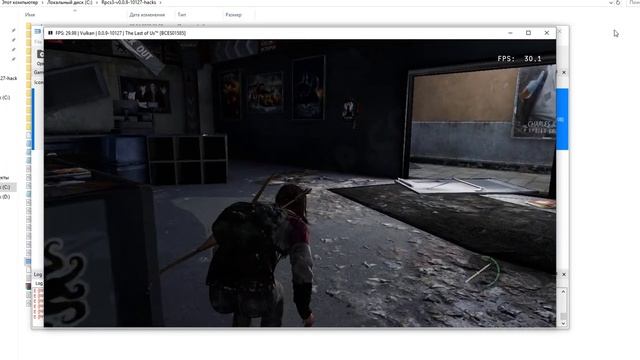Close RPCS3 game list dock panel
This screenshot has height=360, width=640.
564,73
